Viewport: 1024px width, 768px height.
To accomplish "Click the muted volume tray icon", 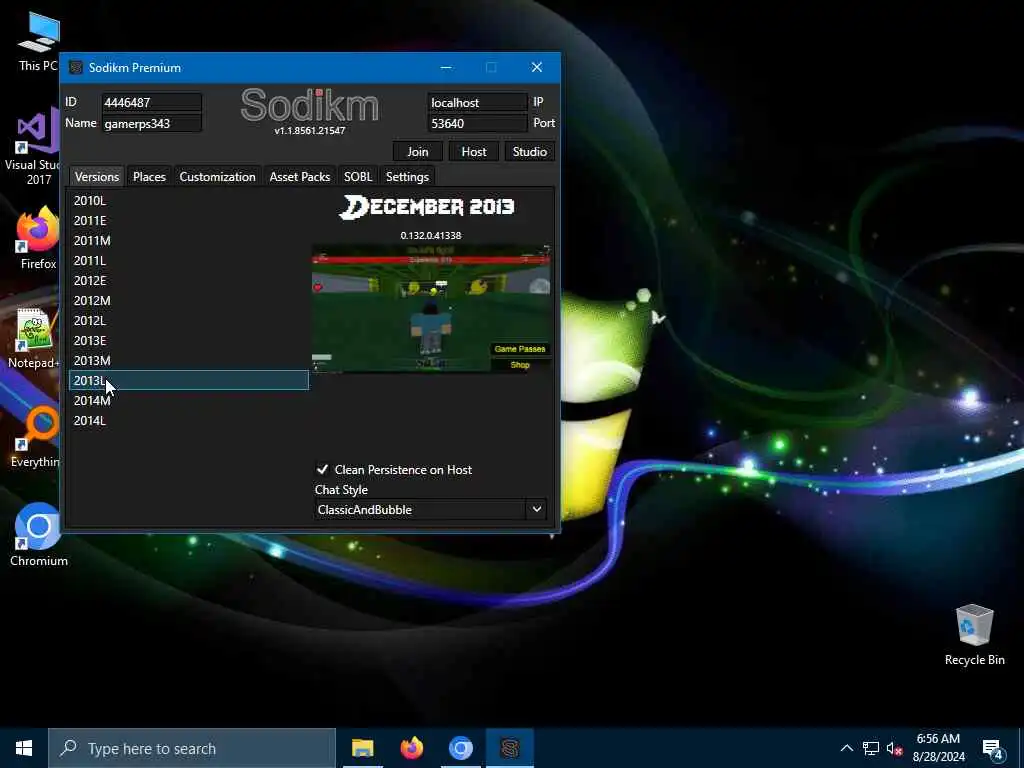I will 894,749.
